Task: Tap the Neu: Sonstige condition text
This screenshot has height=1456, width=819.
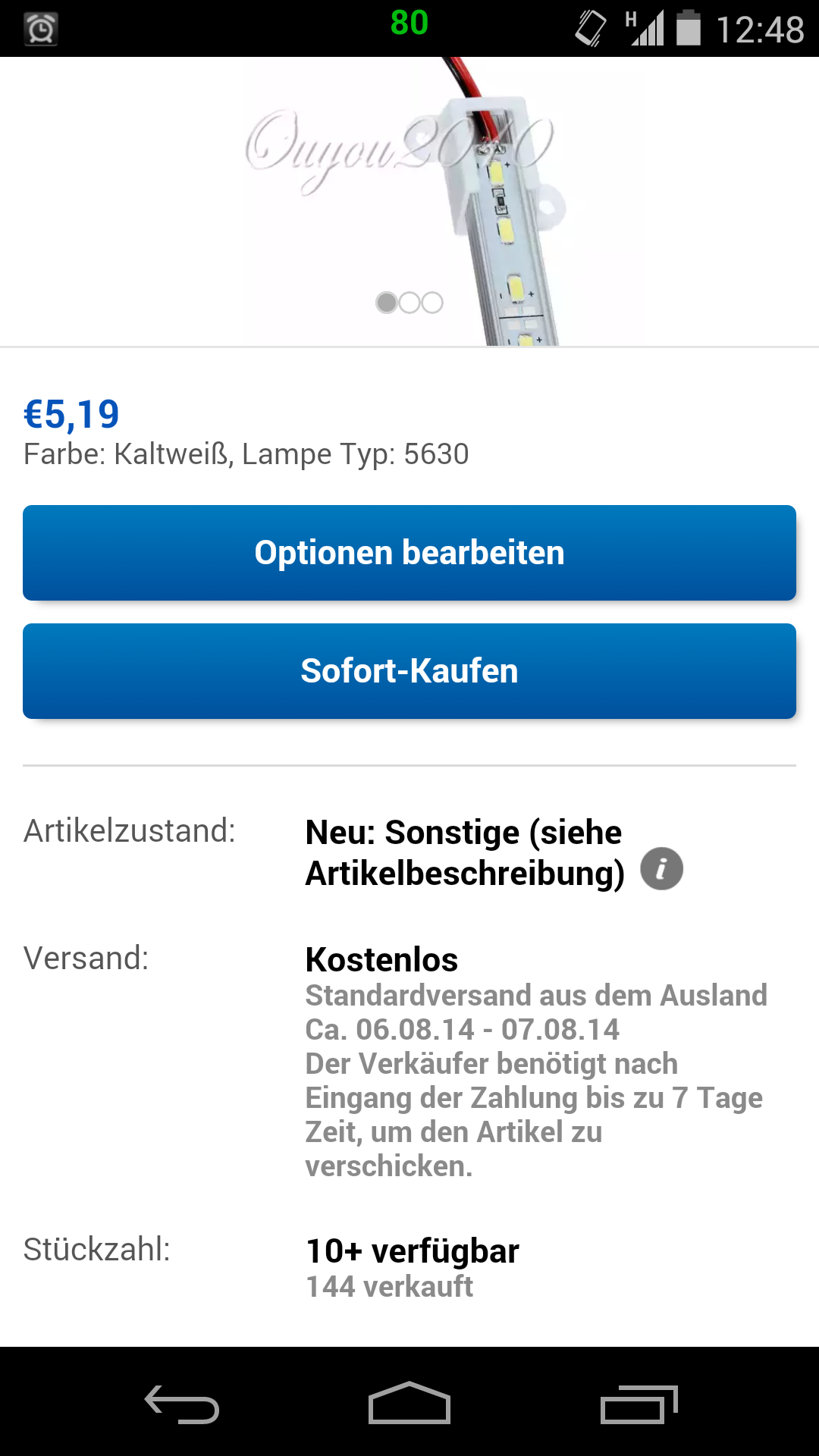Action: 464,852
